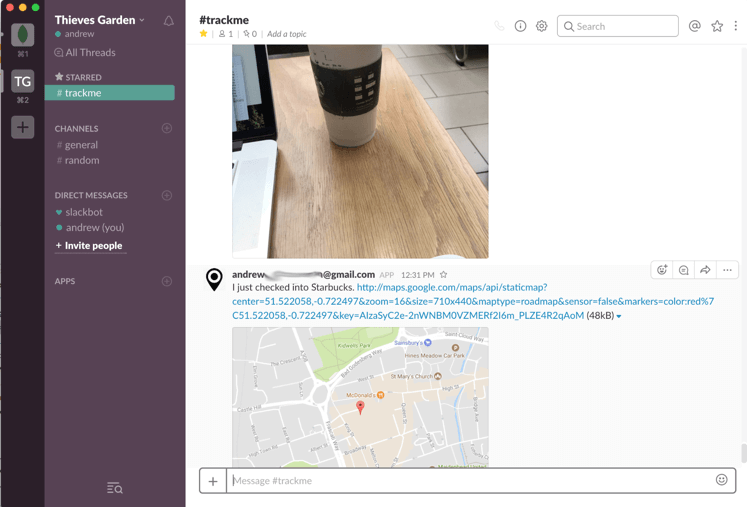Screen dimensions: 747x507
Task: Click the #trackme channel title
Action: coord(224,20)
